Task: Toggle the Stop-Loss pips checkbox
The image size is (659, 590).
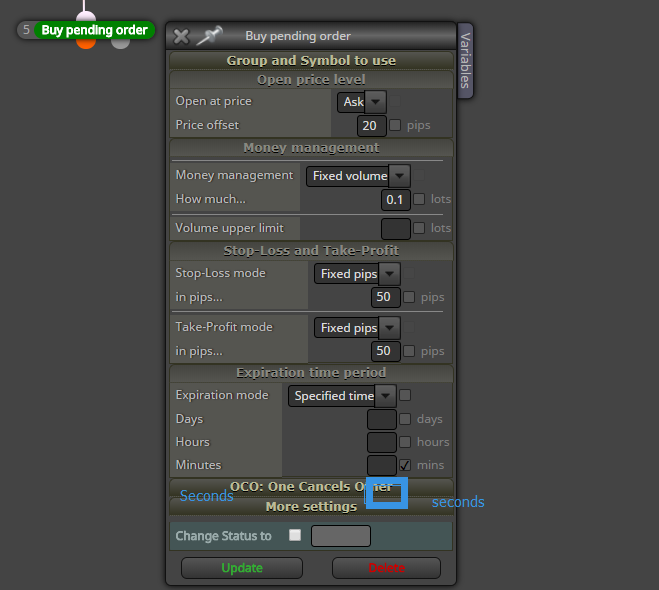Action: click(409, 297)
